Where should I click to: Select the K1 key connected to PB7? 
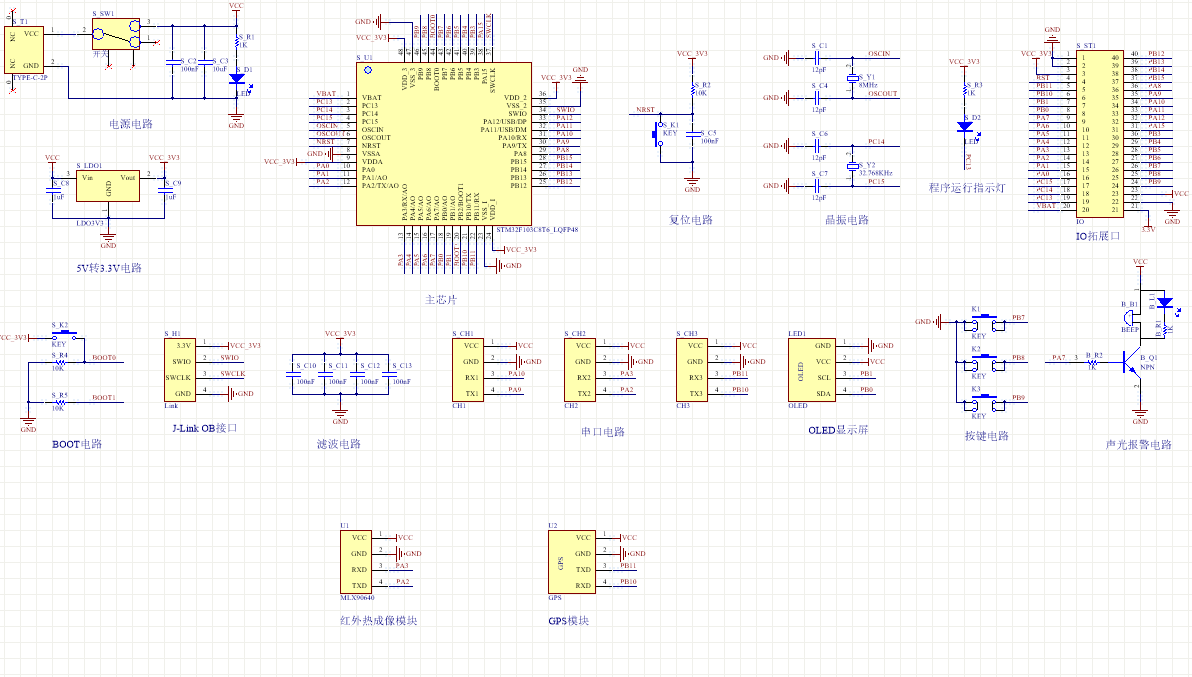pos(984,322)
